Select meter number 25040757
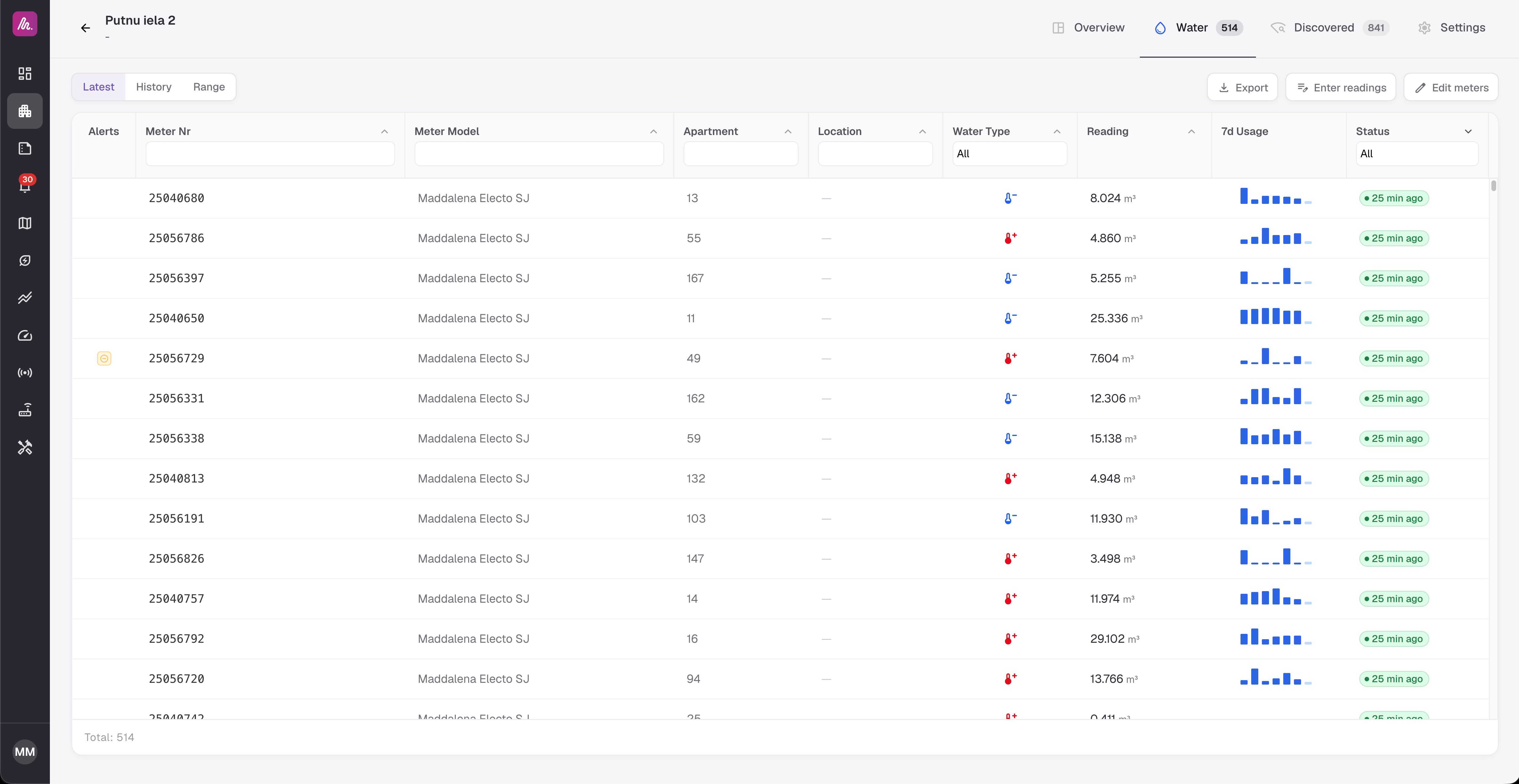The width and height of the screenshot is (1519, 784). tap(176, 599)
